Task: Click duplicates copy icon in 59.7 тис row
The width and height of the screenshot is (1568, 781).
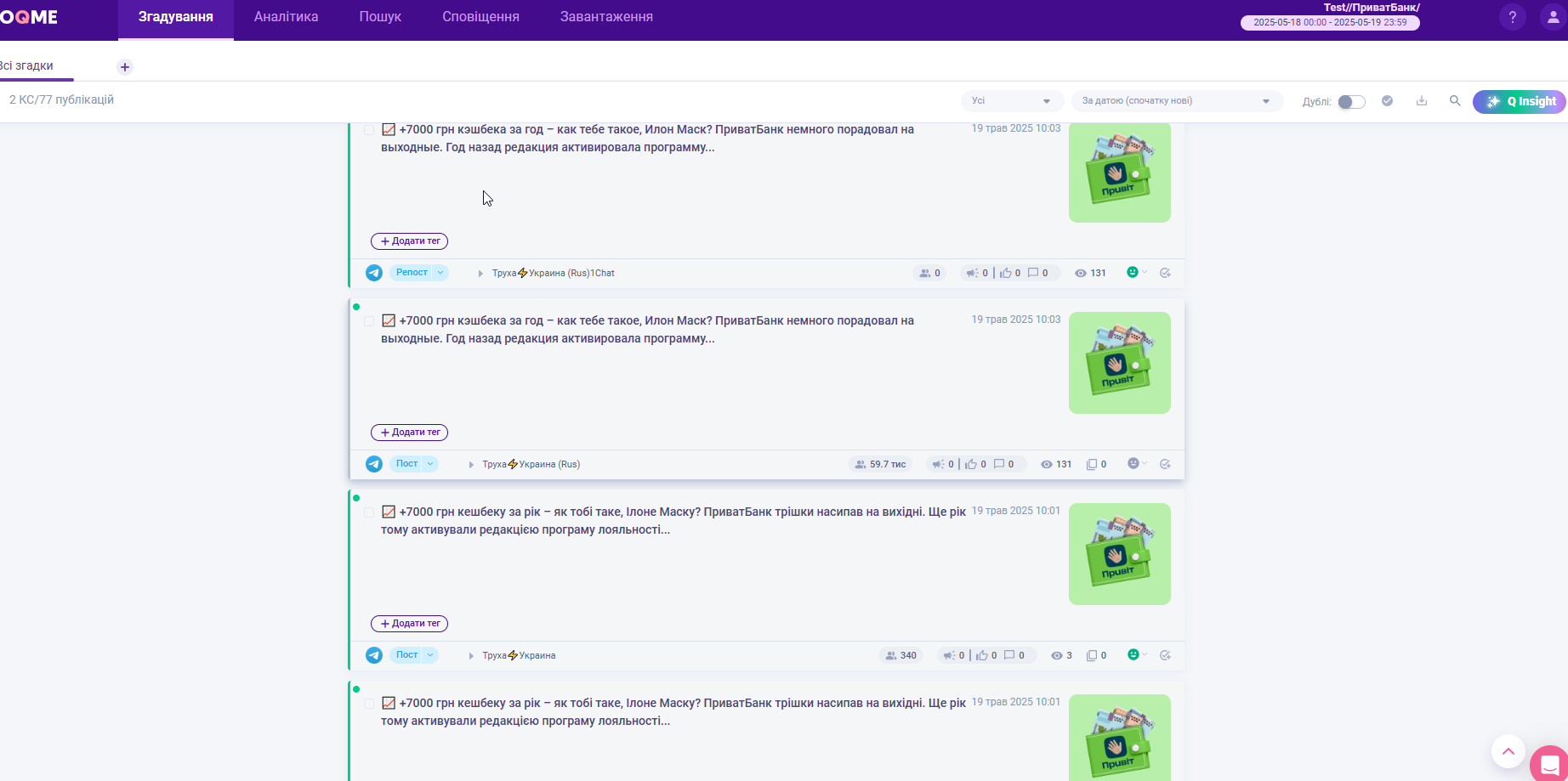Action: click(1091, 464)
